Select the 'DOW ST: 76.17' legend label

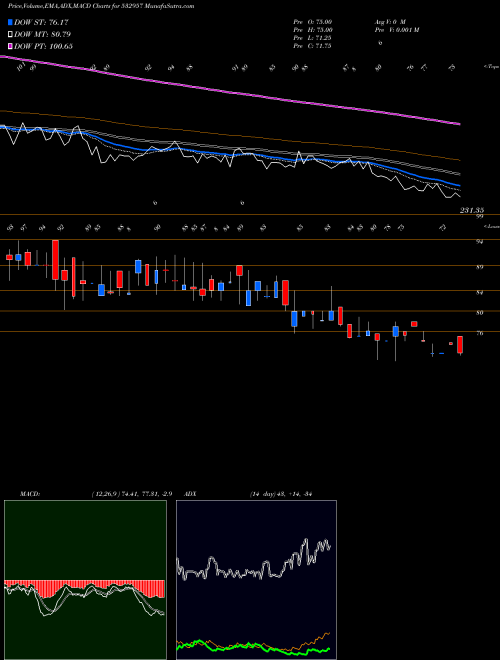41,22
